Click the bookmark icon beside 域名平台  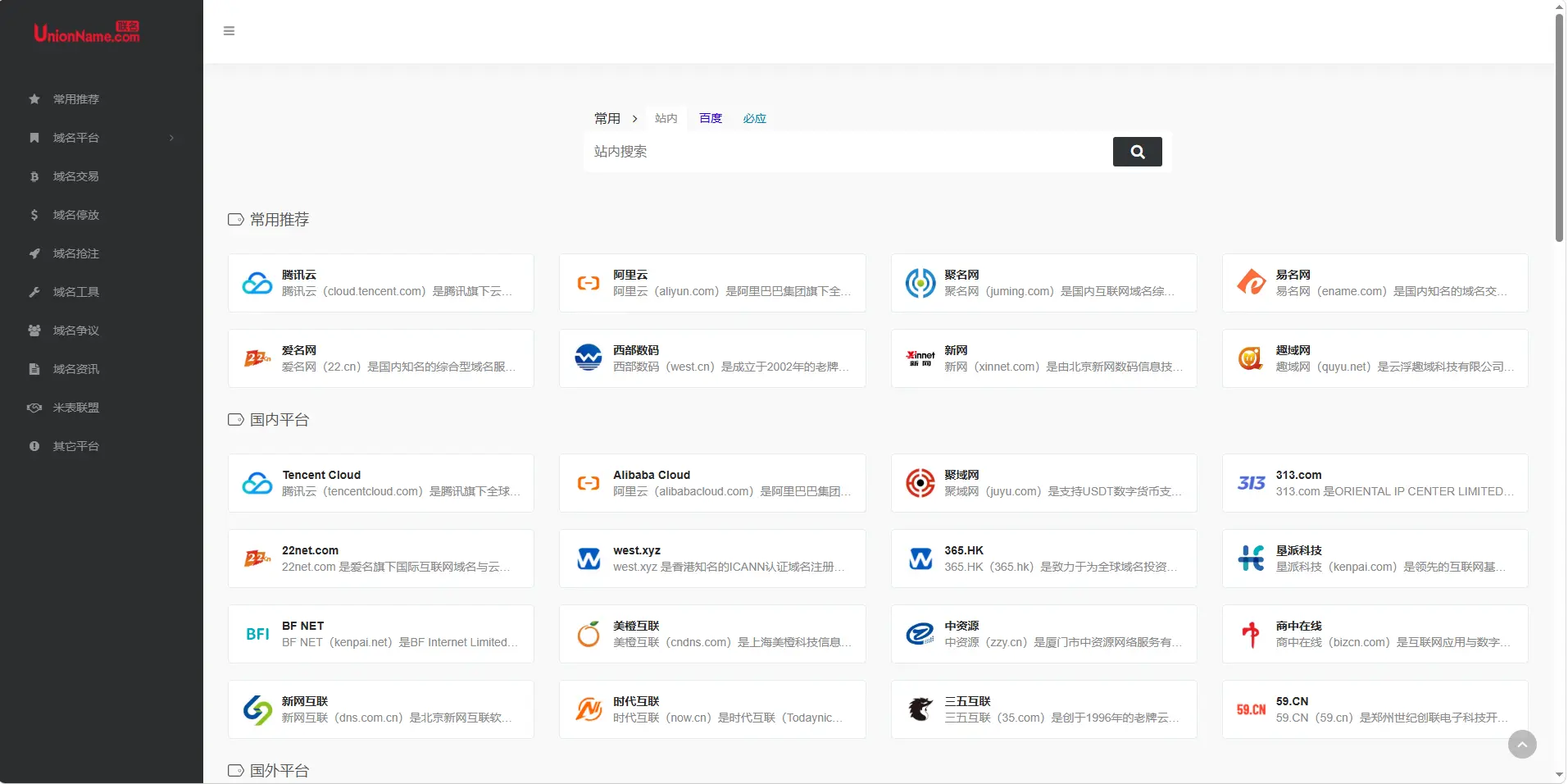(34, 138)
